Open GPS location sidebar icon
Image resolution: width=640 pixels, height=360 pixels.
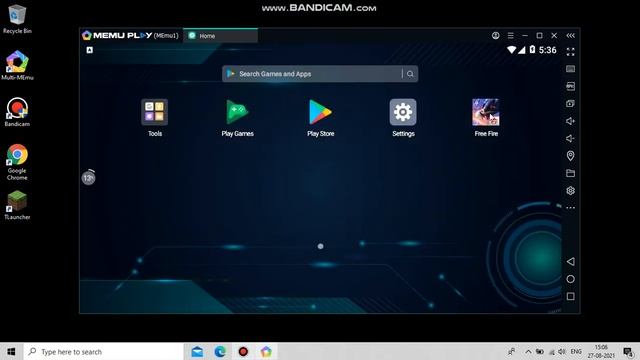(571, 156)
